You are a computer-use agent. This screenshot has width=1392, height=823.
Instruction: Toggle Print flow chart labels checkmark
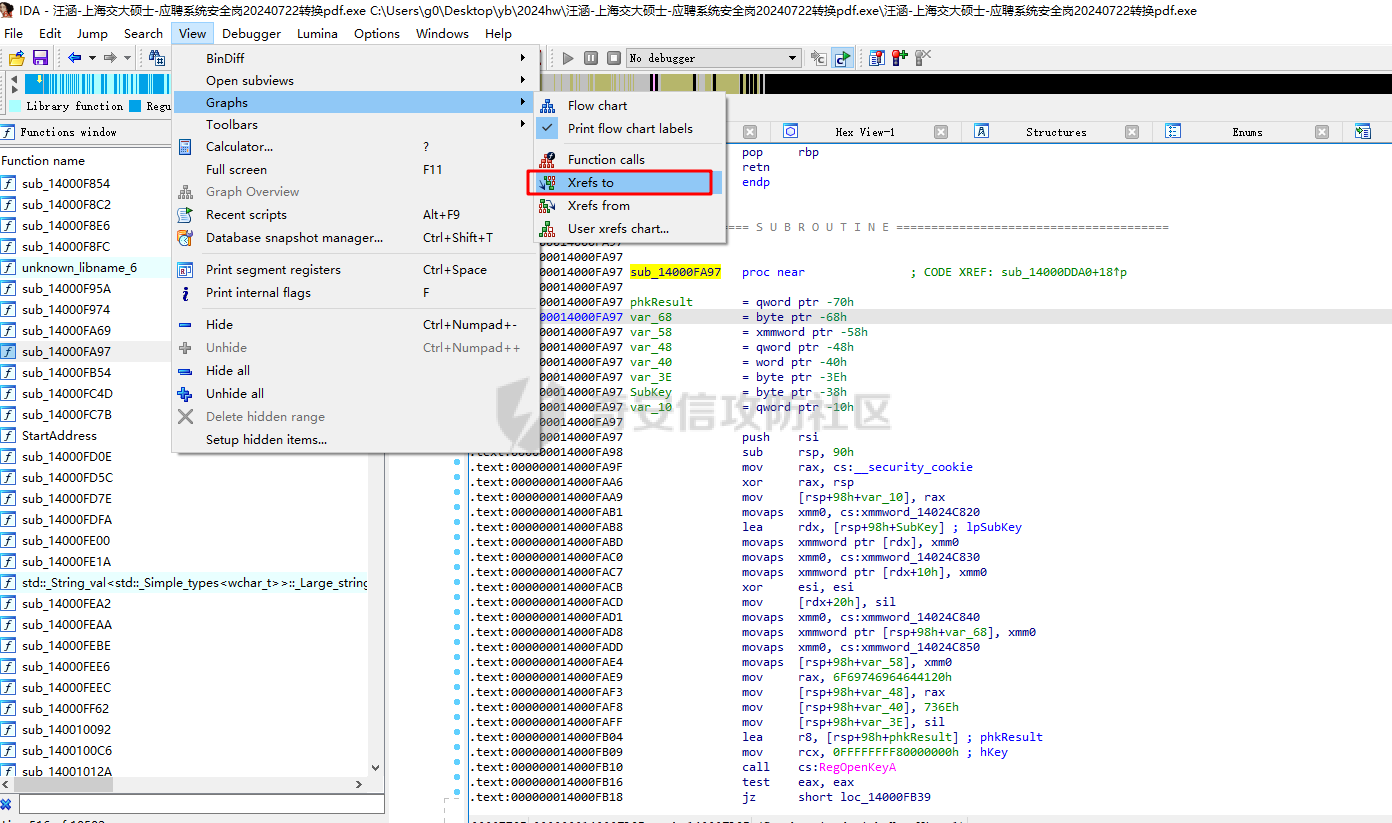click(x=548, y=129)
